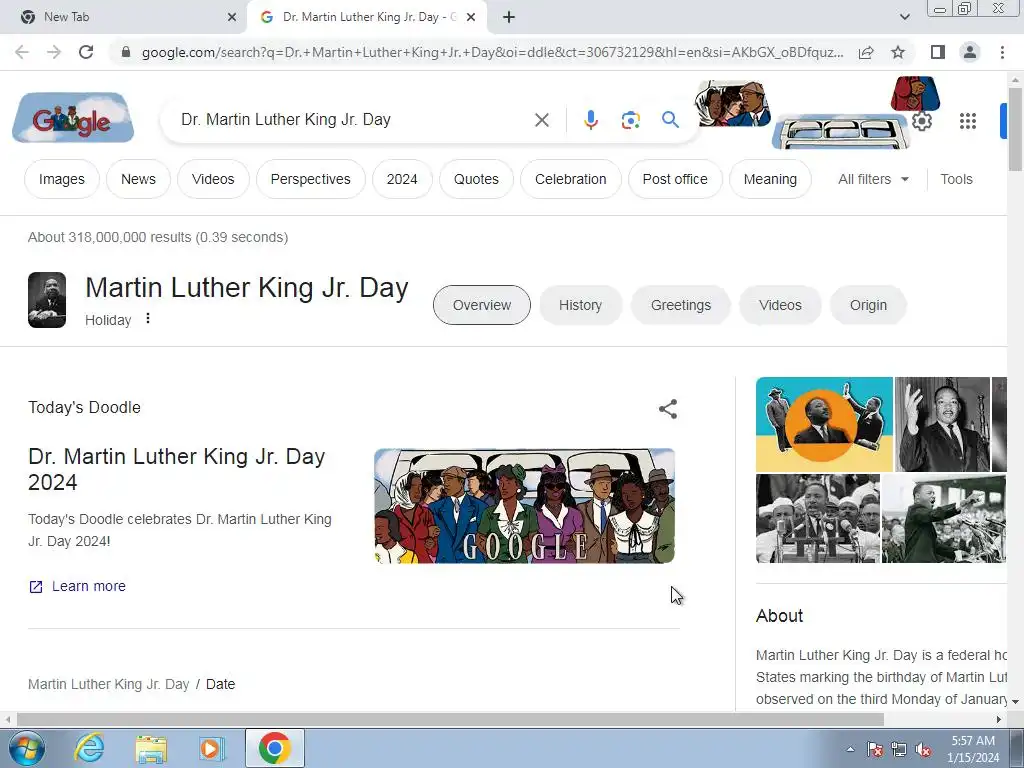Open a new browser tab
This screenshot has height=768, width=1024.
click(509, 17)
